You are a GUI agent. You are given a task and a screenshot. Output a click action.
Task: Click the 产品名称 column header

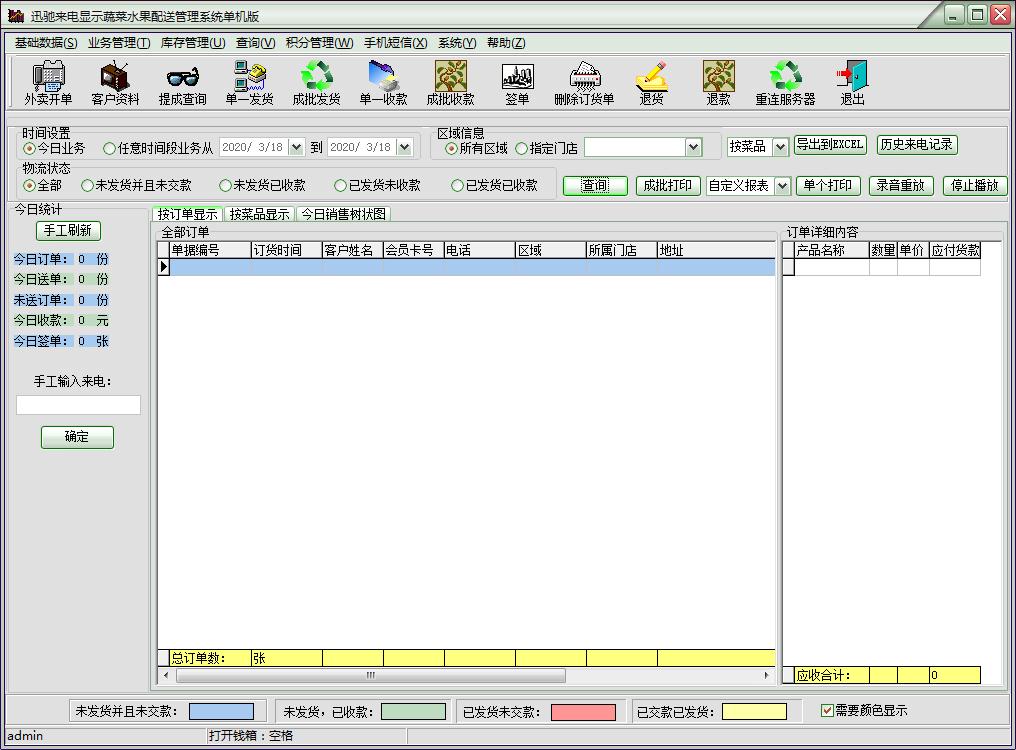[832, 250]
